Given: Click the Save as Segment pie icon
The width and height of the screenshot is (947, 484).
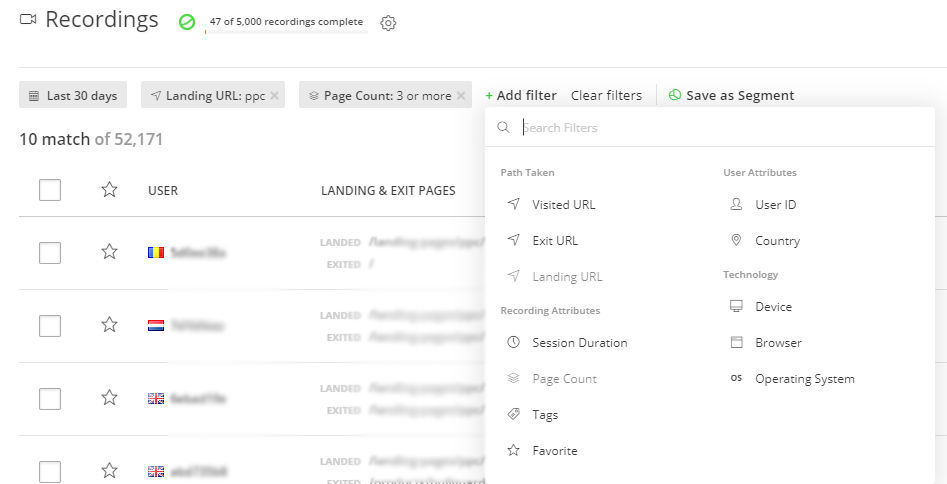Looking at the screenshot, I should click(x=675, y=95).
